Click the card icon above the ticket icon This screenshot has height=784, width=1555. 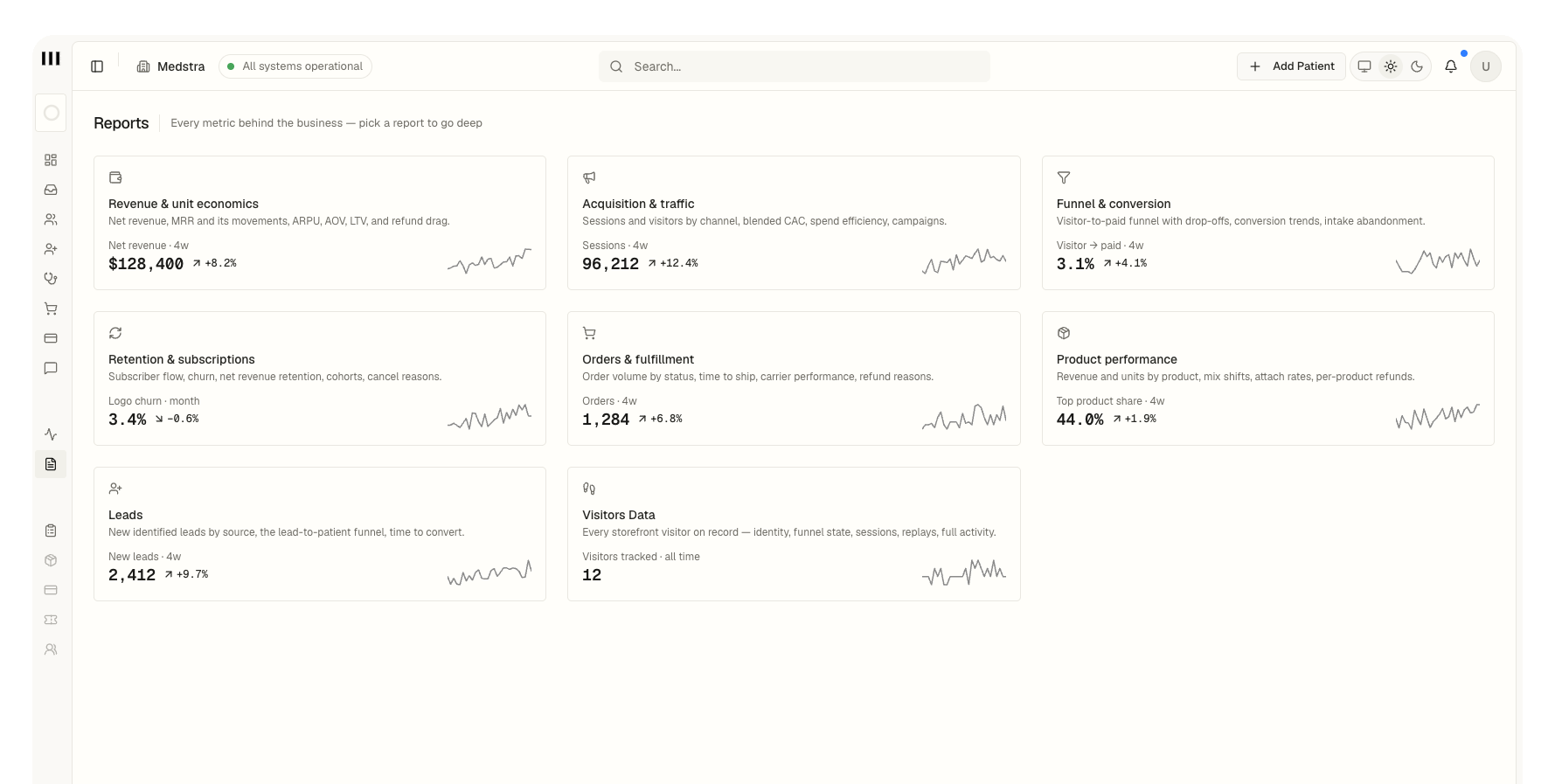[x=51, y=590]
